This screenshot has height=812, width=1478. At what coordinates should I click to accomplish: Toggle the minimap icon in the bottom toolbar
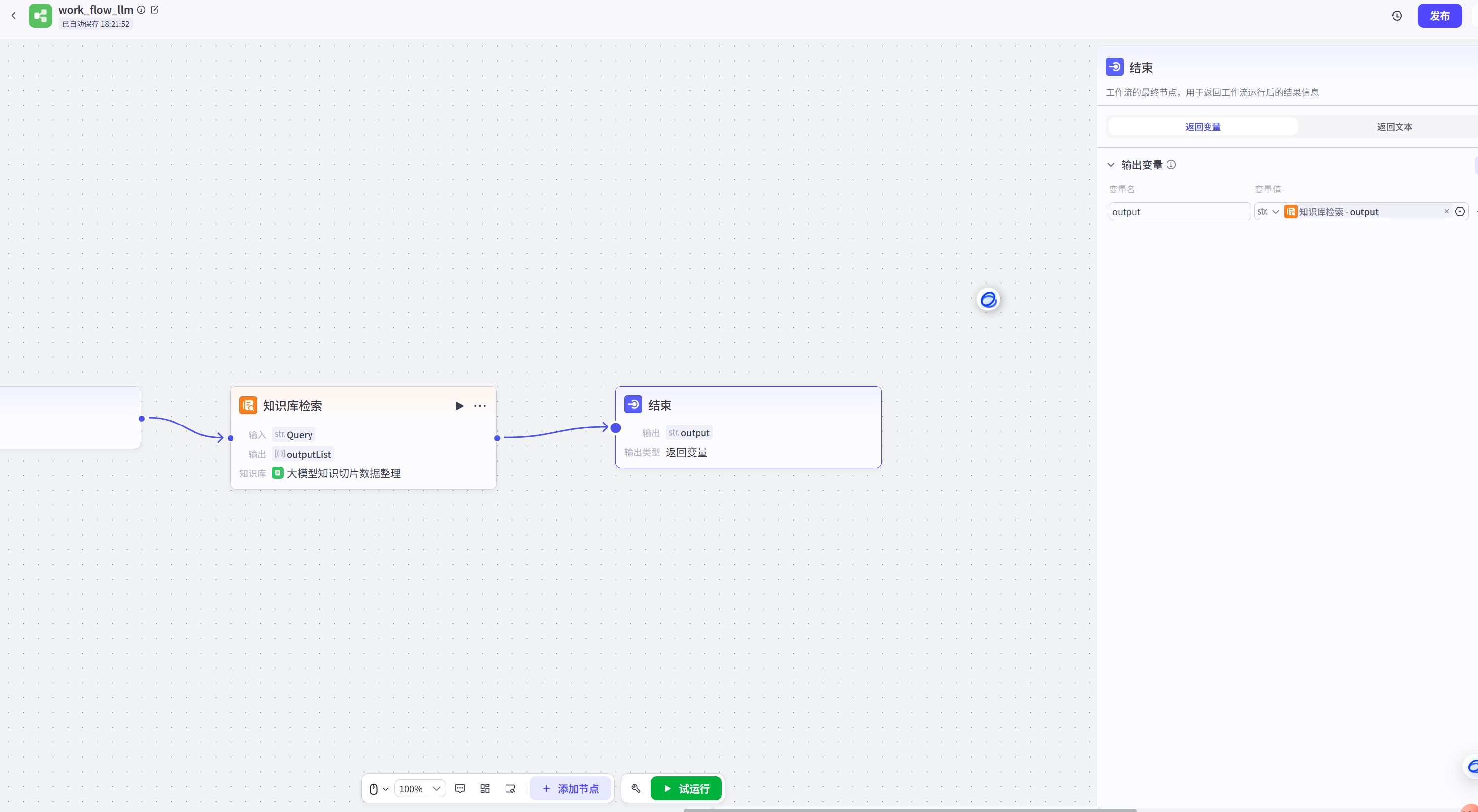click(x=510, y=788)
